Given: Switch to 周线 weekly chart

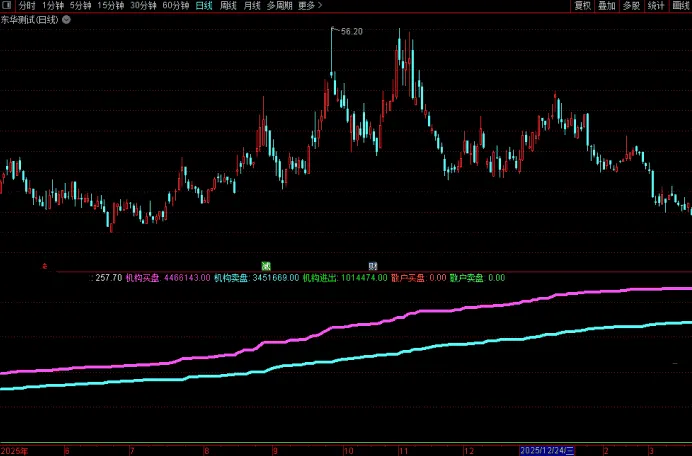Looking at the screenshot, I should (x=228, y=6).
